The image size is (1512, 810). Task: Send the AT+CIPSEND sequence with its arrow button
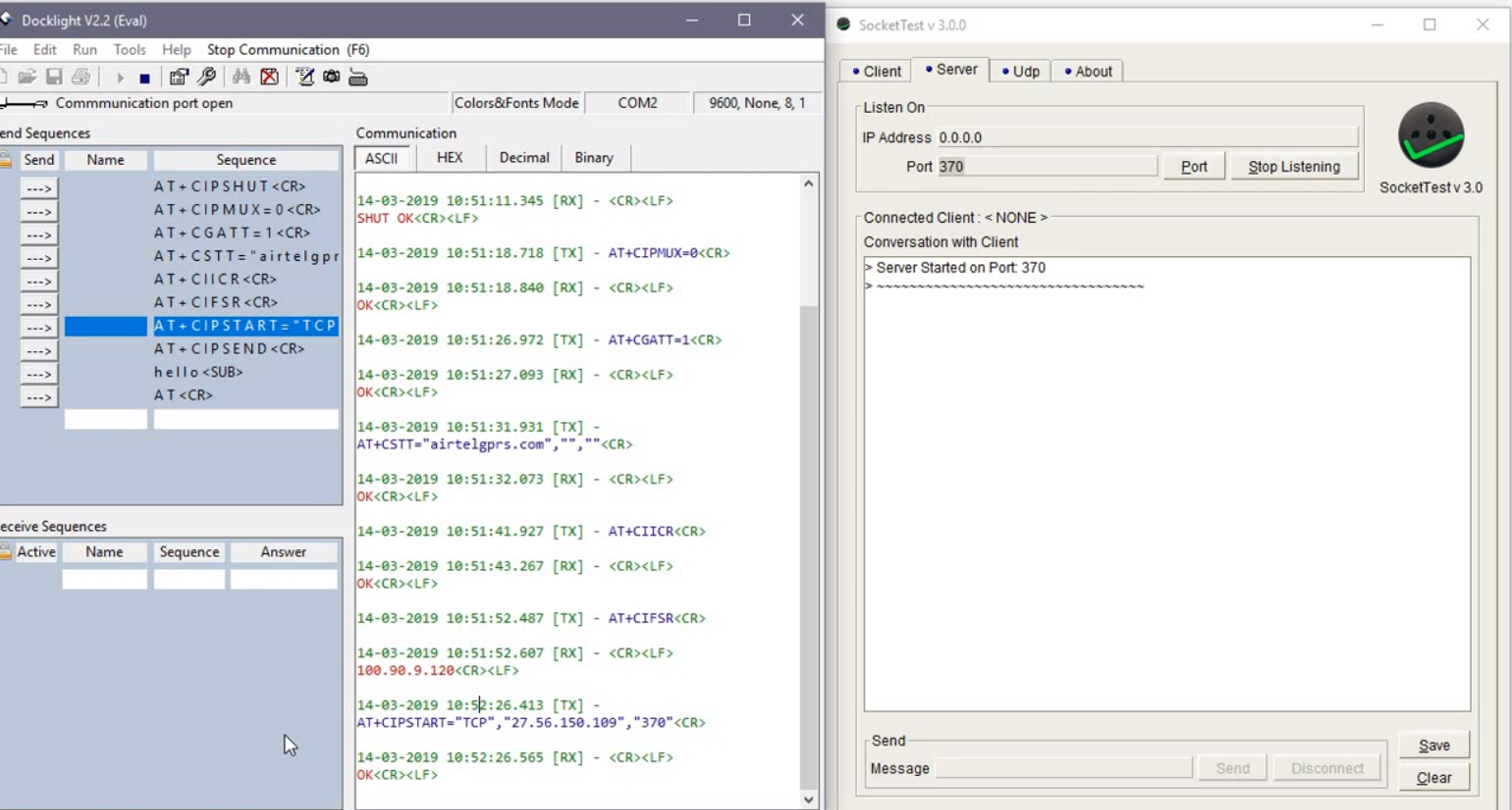click(39, 350)
